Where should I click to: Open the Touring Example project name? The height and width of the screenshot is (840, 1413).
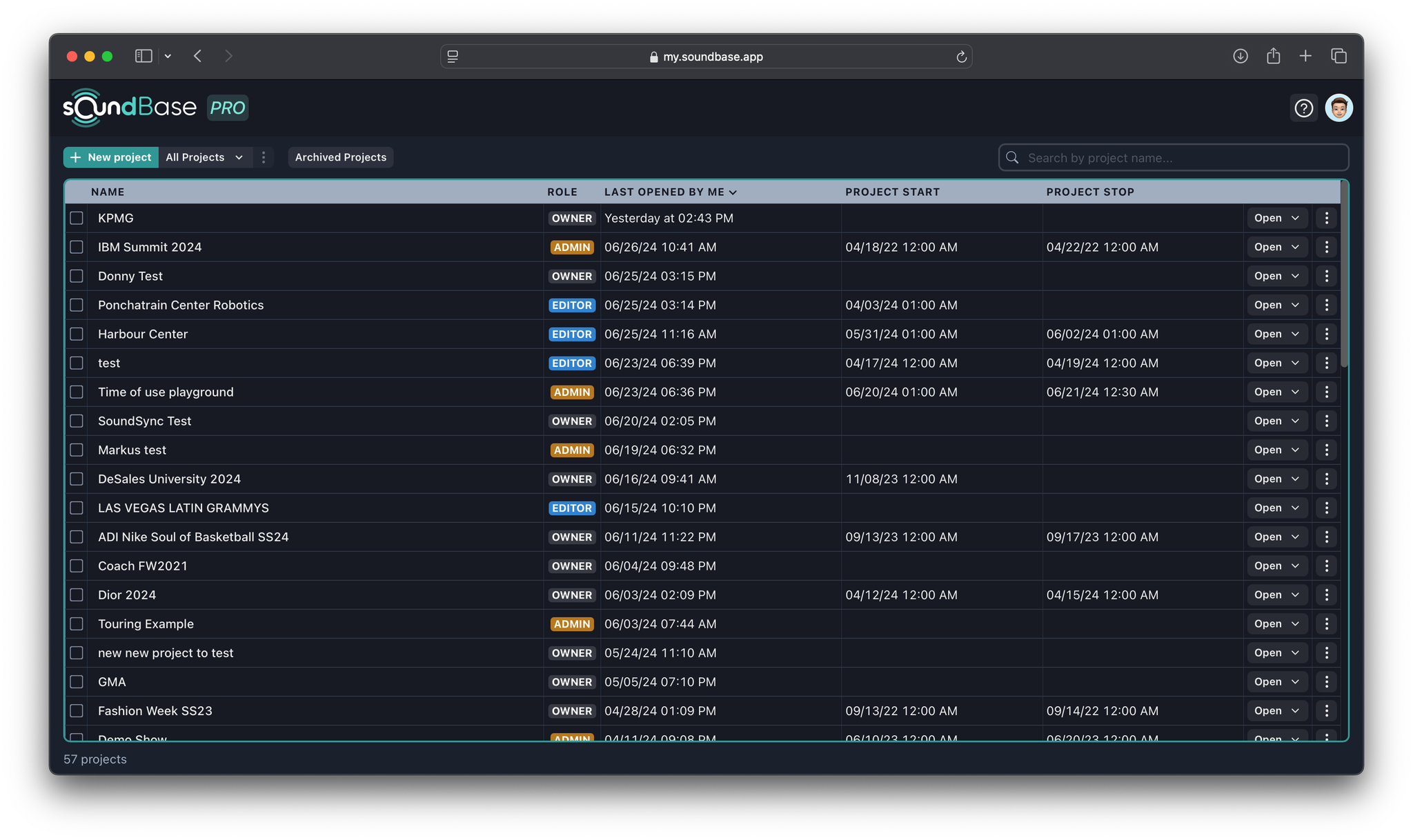click(146, 623)
